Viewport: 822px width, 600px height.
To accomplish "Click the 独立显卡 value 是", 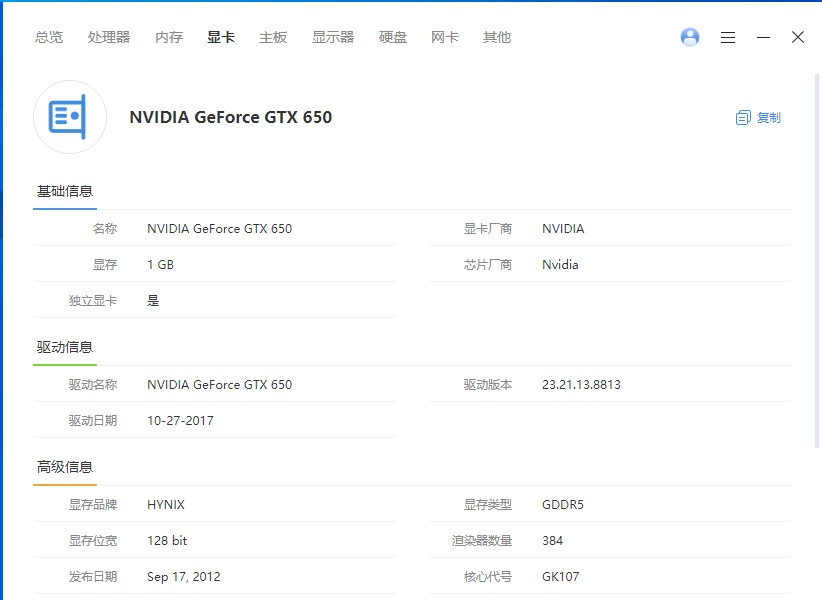I will (153, 301).
